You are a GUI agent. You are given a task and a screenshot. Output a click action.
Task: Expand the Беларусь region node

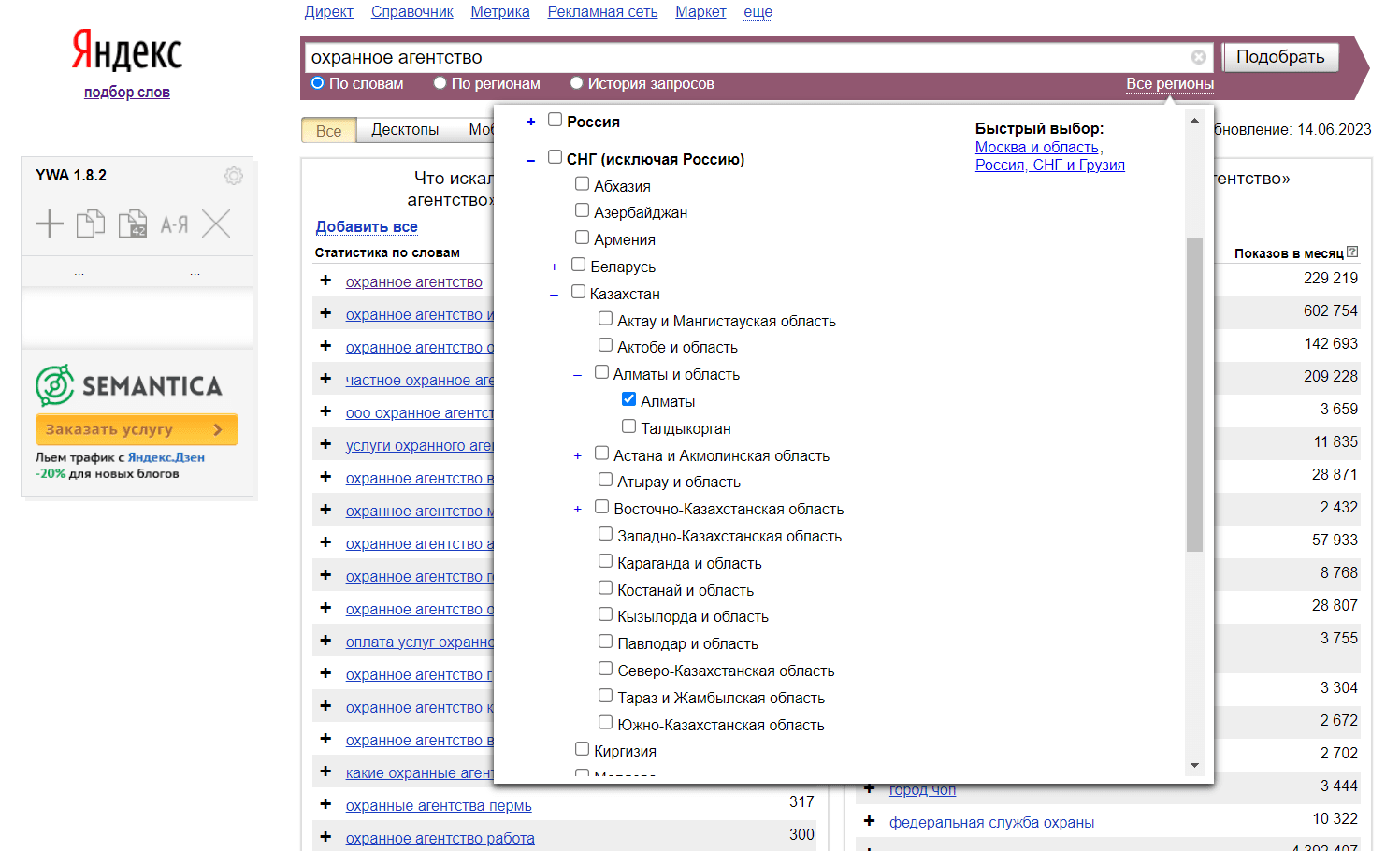click(554, 267)
